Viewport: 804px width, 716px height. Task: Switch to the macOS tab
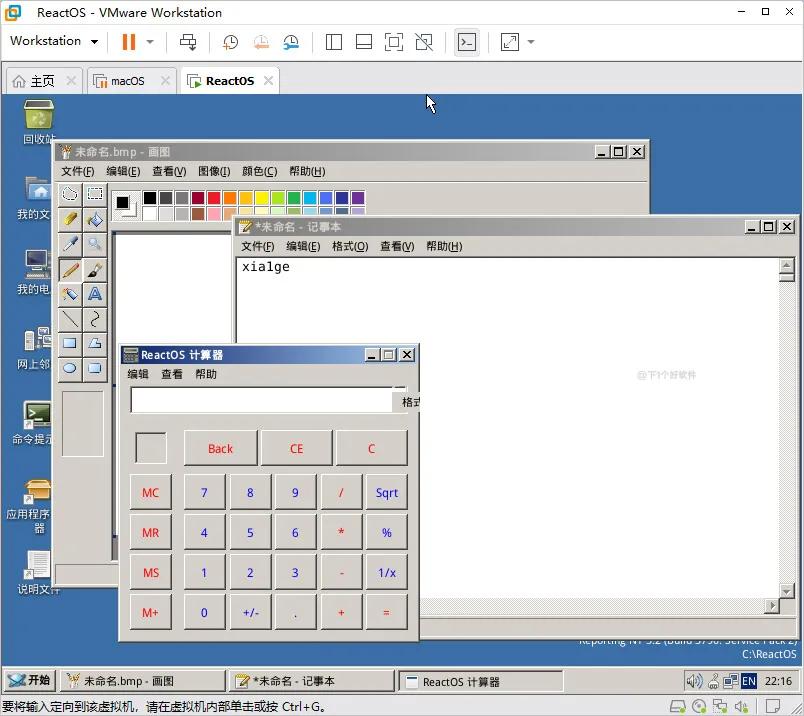coord(130,80)
